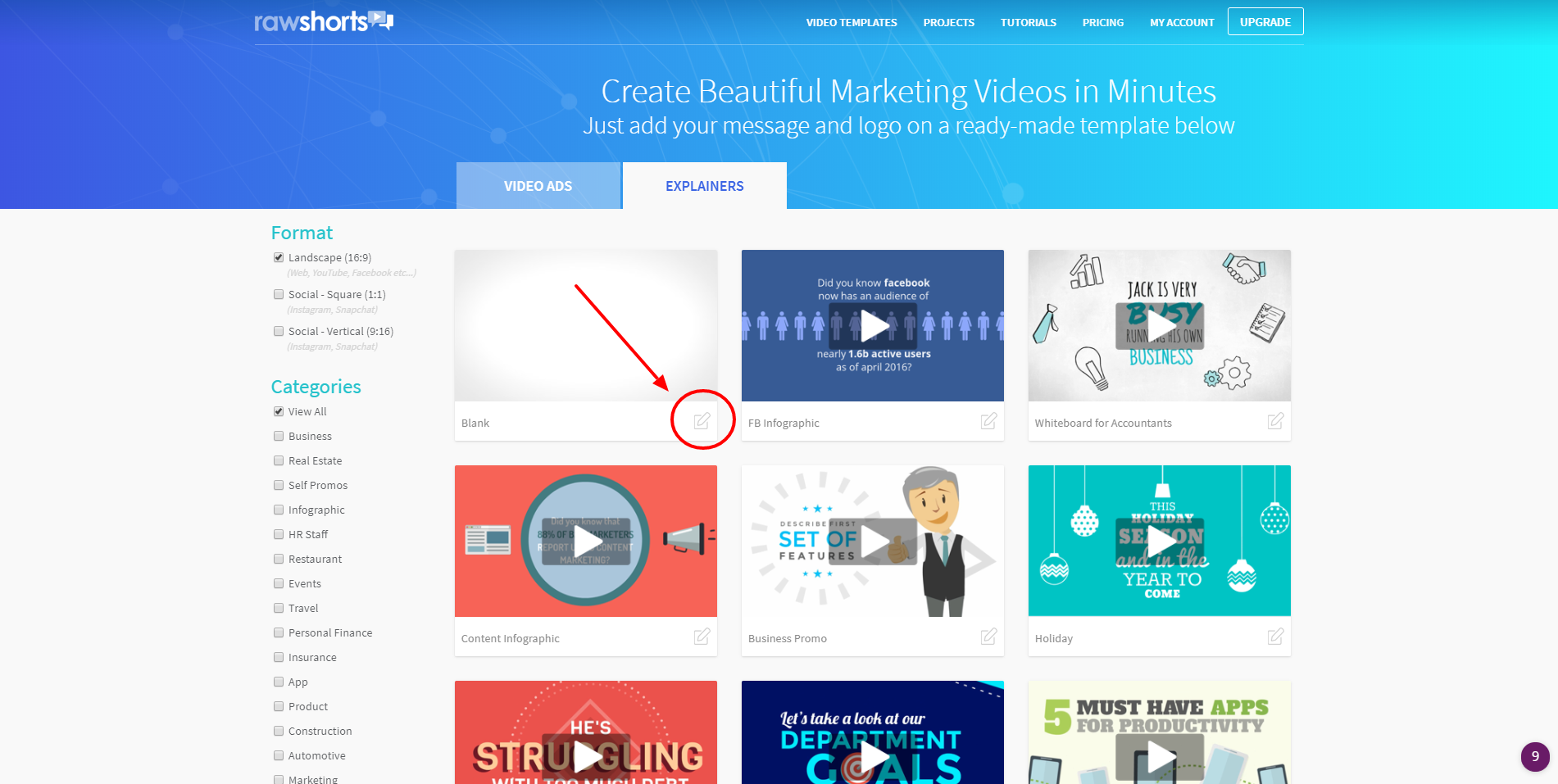Check Social - Square (1:1) format
Viewport: 1558px width, 784px height.
click(279, 294)
